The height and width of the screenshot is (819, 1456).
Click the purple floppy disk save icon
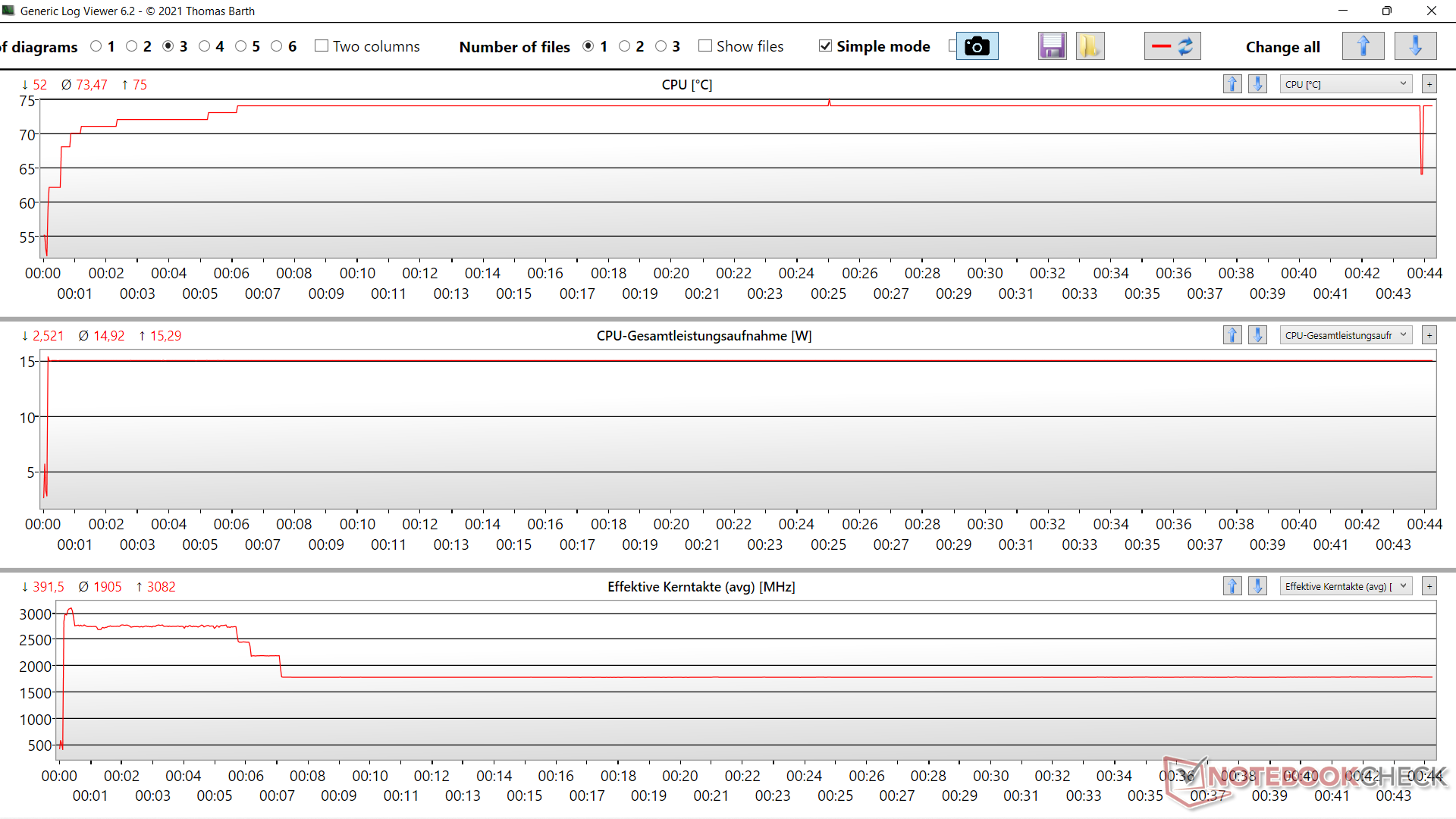[1052, 46]
